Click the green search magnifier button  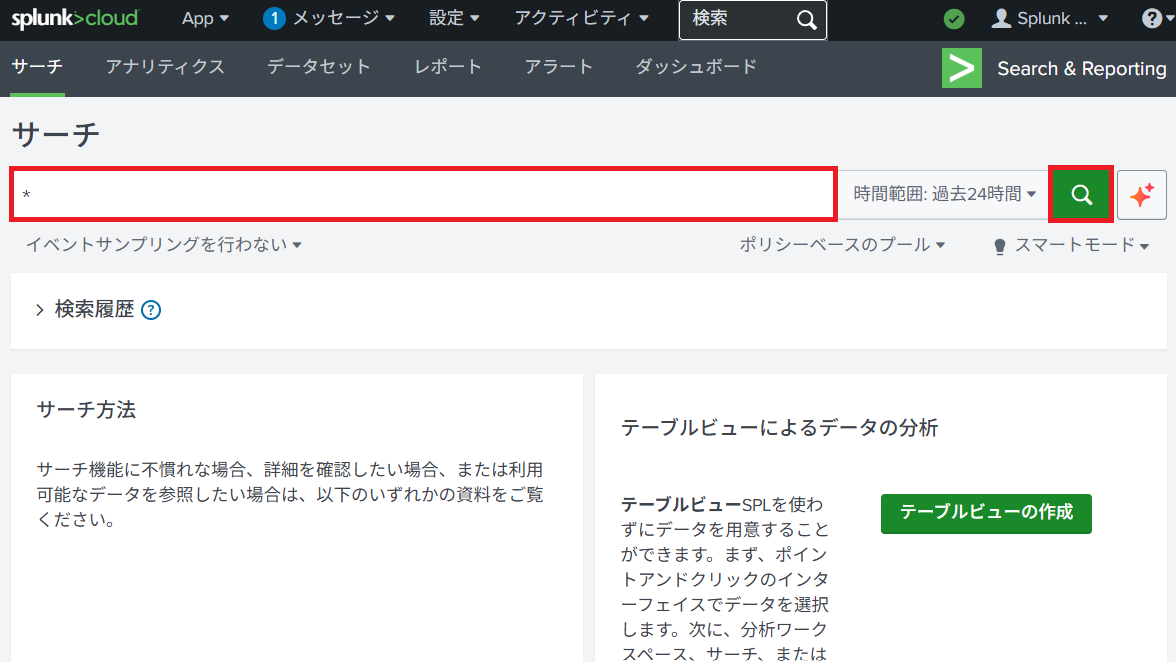[1080, 194]
